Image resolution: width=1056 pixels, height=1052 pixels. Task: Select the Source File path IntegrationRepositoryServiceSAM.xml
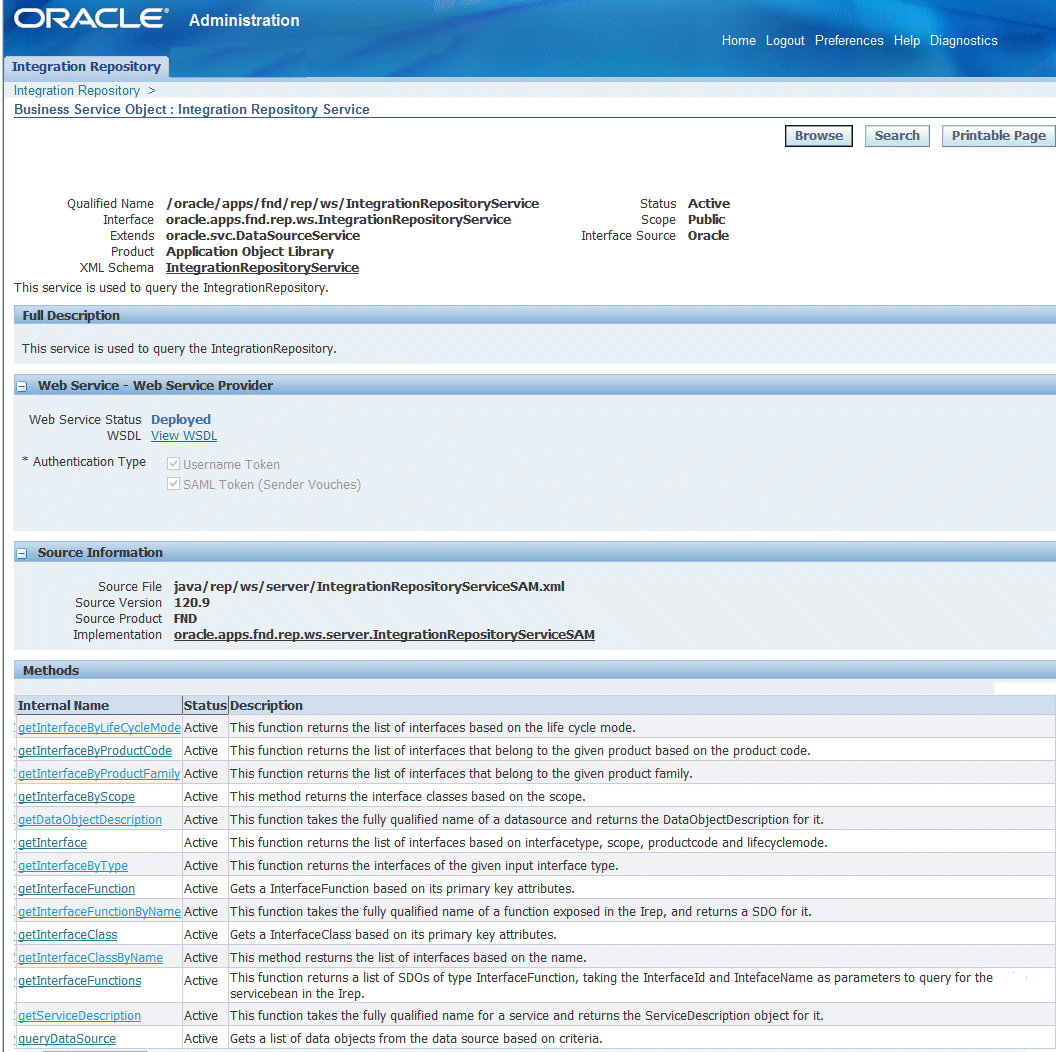[369, 586]
